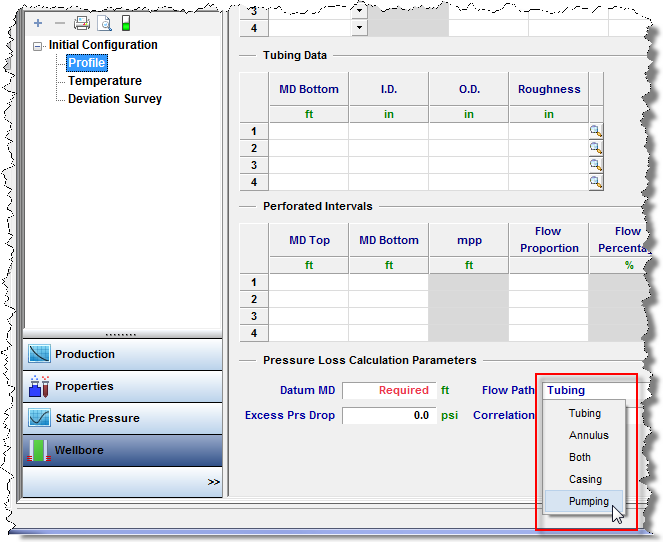
Task: Click magnifier icon in Tubing Data row 1
Action: coord(596,131)
